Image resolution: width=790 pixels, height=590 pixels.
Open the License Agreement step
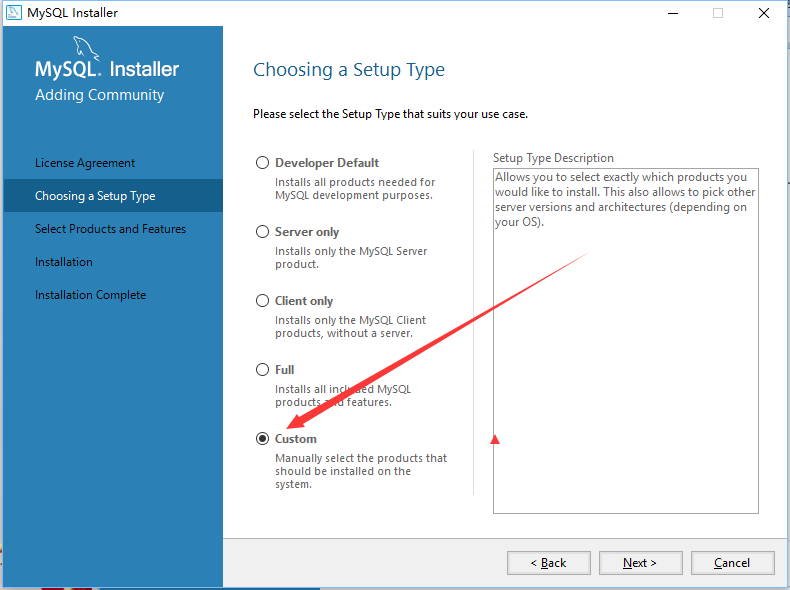pyautogui.click(x=85, y=163)
